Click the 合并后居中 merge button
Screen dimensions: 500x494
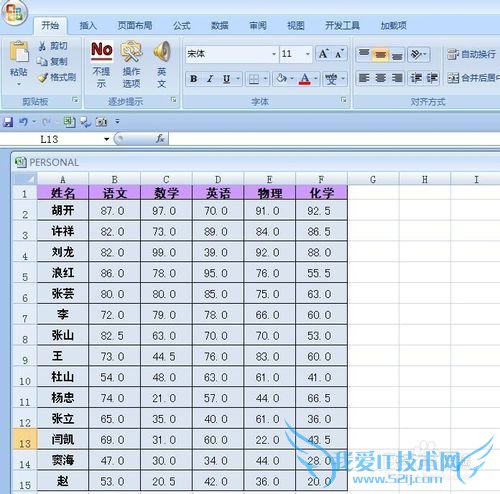(x=473, y=78)
